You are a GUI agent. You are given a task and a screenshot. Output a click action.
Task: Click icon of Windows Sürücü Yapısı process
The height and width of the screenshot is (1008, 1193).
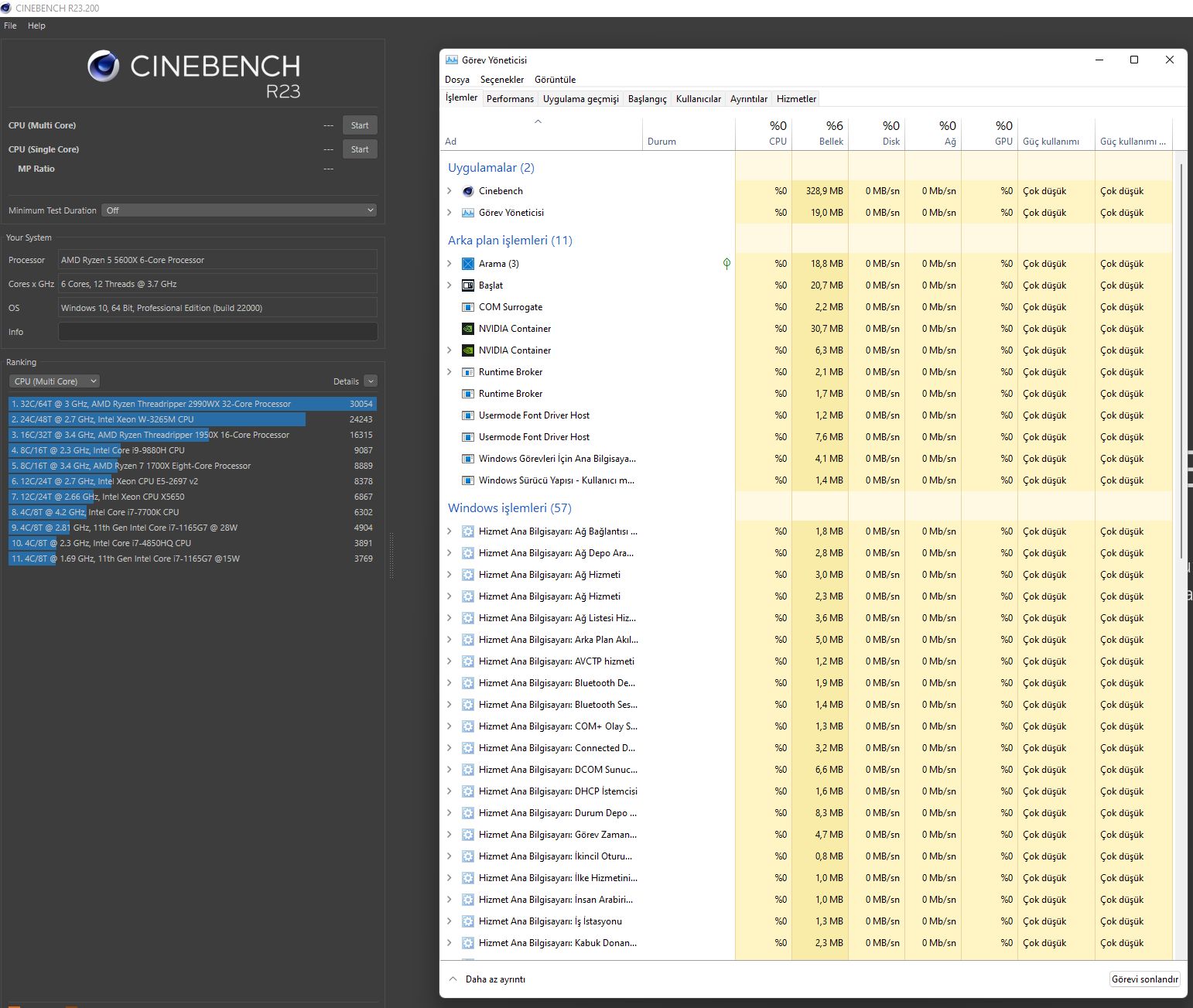467,480
